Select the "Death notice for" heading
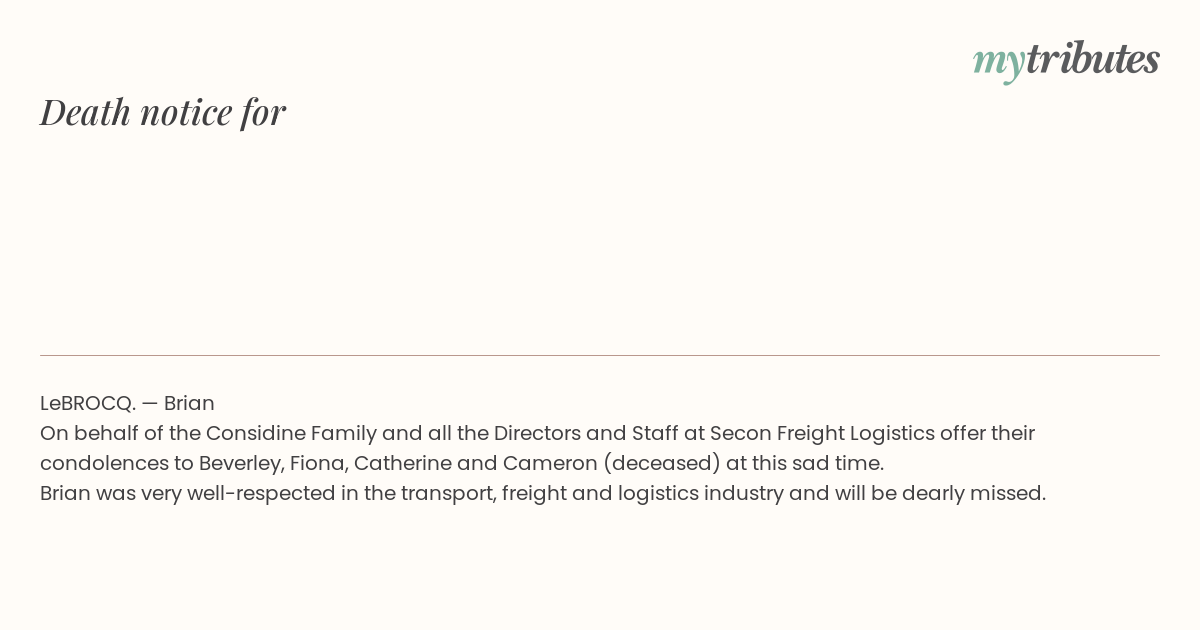The image size is (1200, 630). point(163,112)
